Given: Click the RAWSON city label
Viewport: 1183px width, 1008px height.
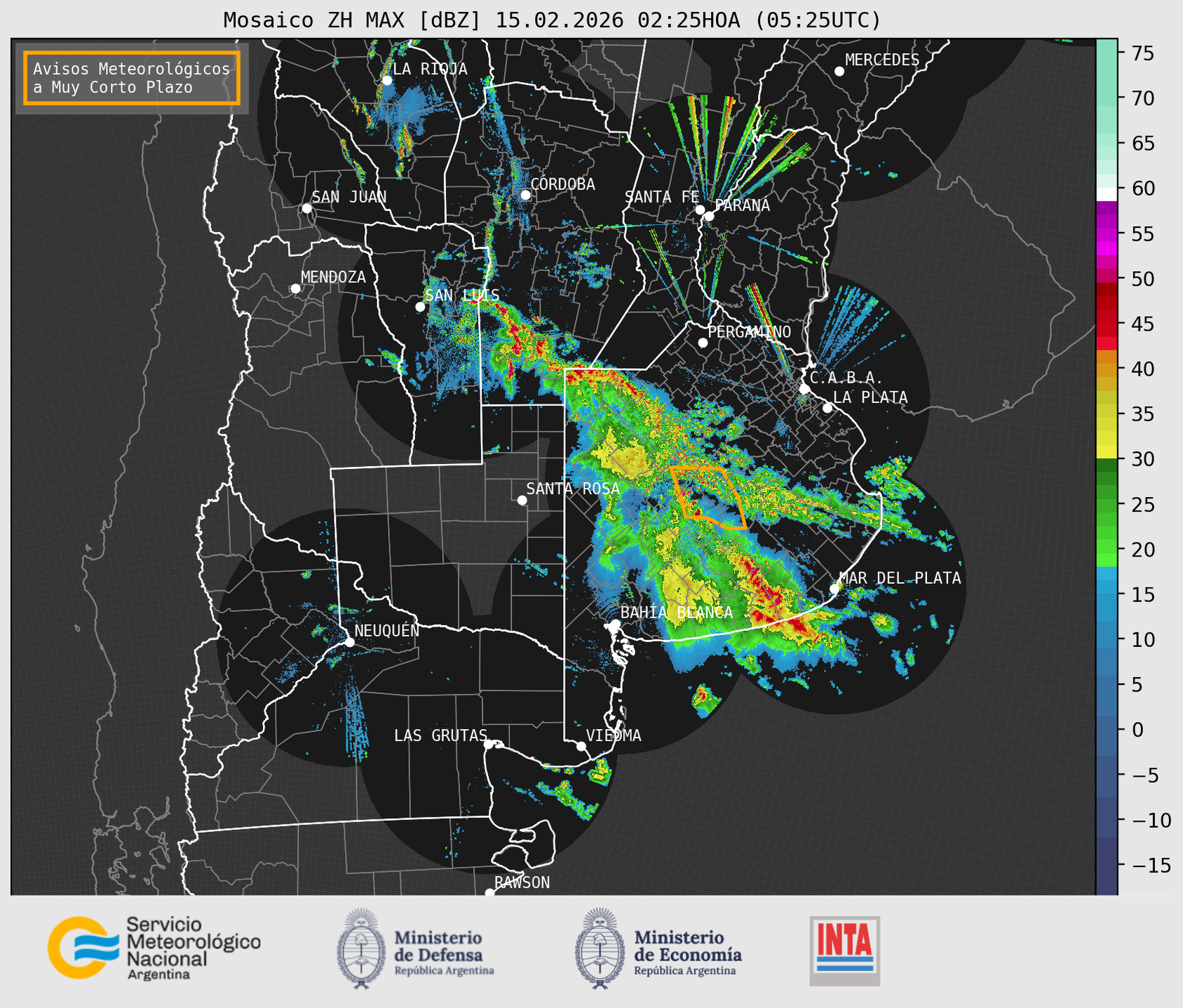Looking at the screenshot, I should pyautogui.click(x=522, y=883).
